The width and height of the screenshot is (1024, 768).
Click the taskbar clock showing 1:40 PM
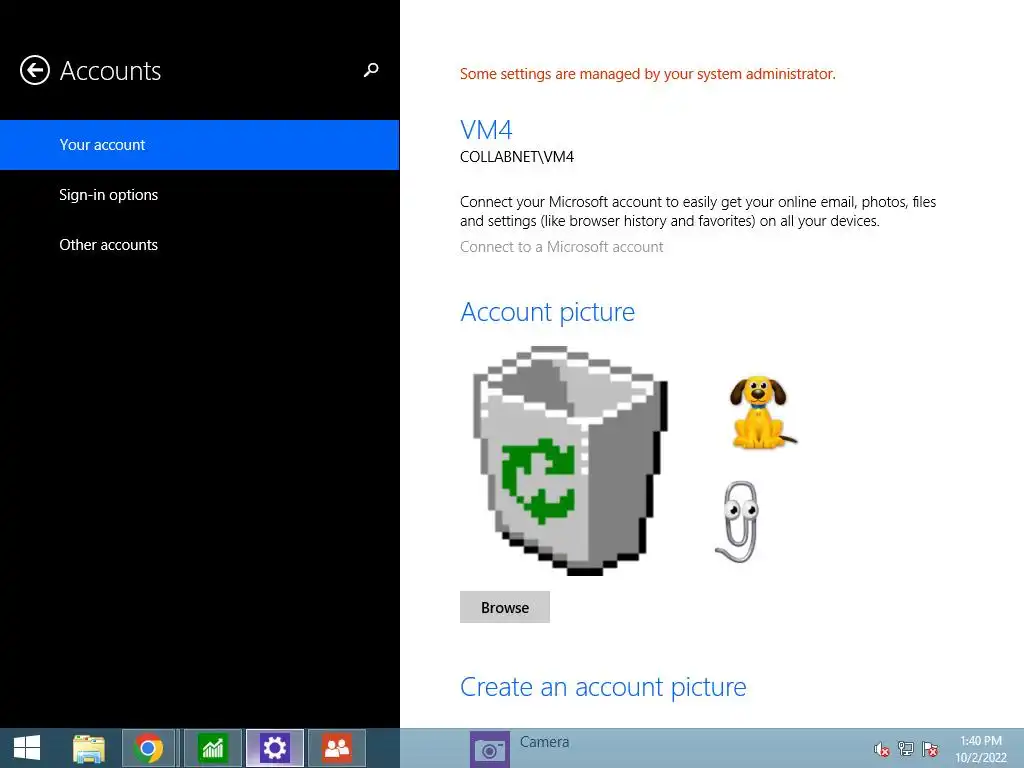tap(981, 749)
